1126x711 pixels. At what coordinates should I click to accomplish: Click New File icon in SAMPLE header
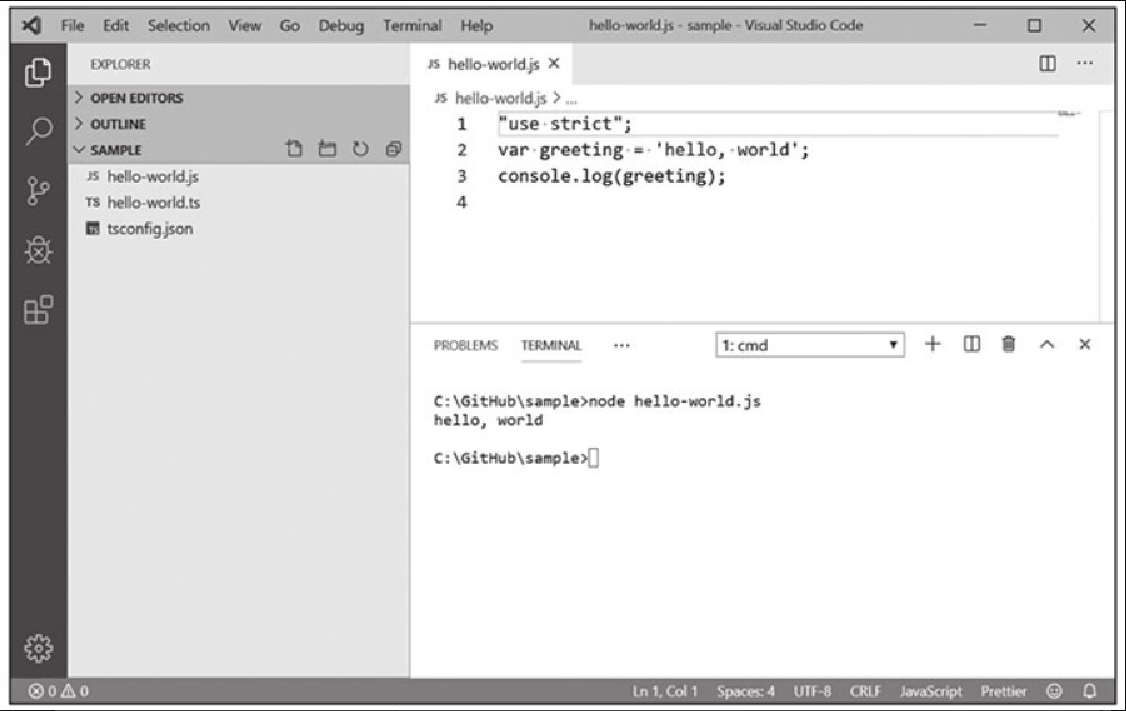[294, 149]
